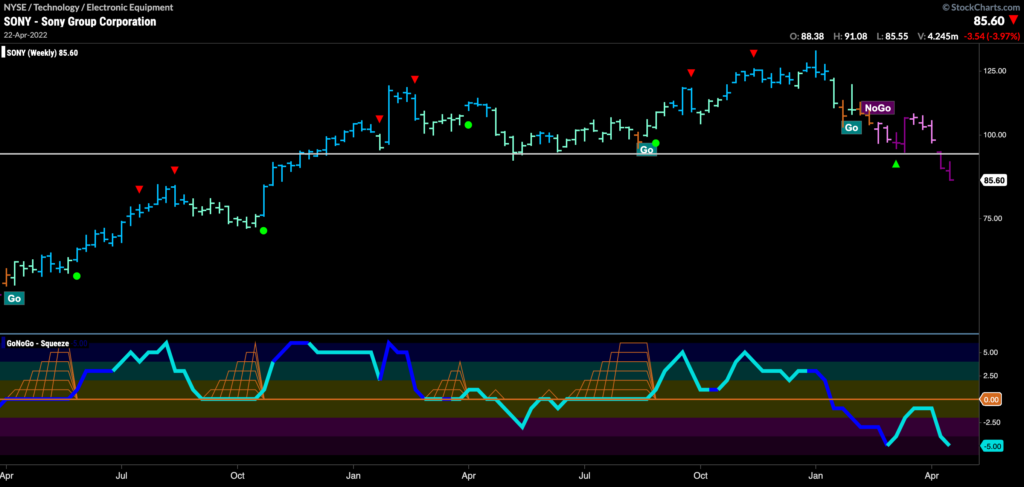Click the O: 88.38 open value
This screenshot has height=487, width=1024.
[x=808, y=37]
